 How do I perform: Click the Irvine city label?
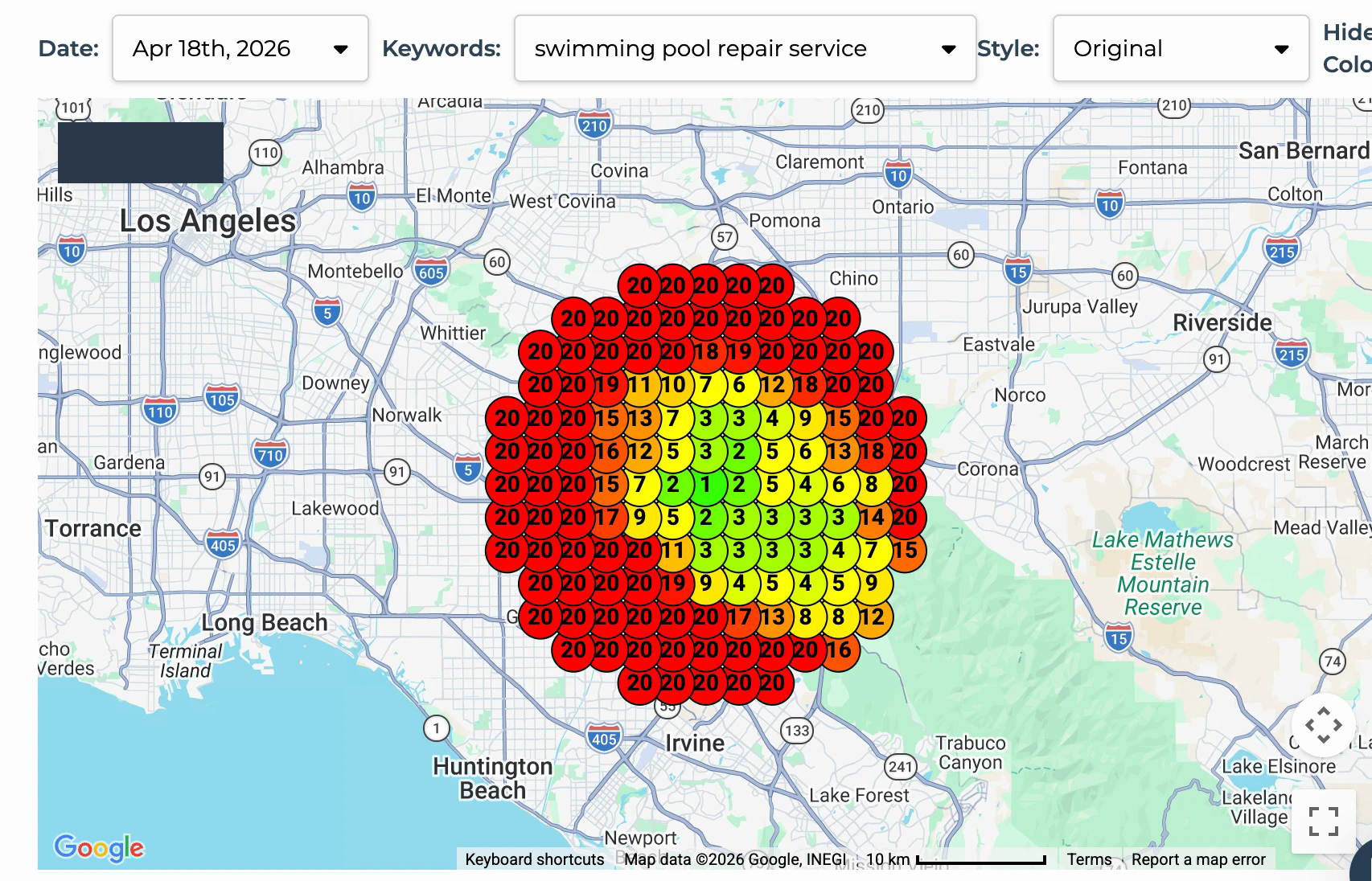[x=694, y=743]
